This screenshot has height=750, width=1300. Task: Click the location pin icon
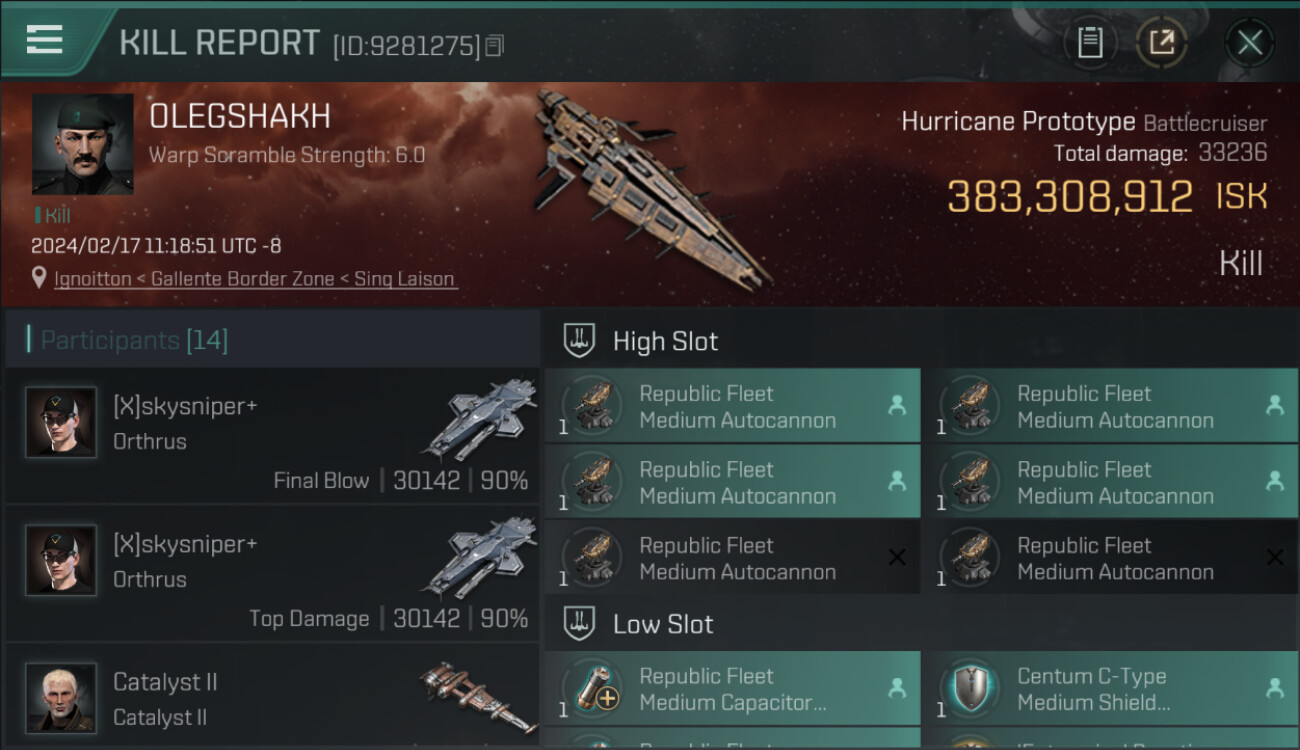pos(39,279)
